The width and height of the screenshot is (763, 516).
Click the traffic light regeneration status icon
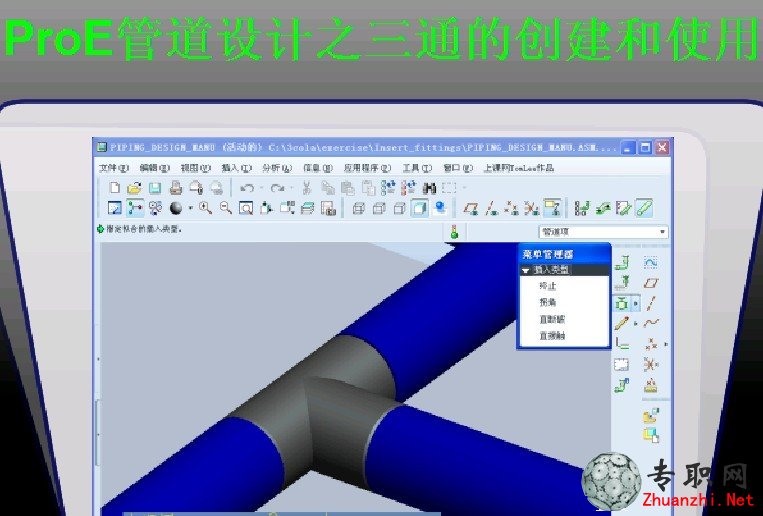click(454, 232)
